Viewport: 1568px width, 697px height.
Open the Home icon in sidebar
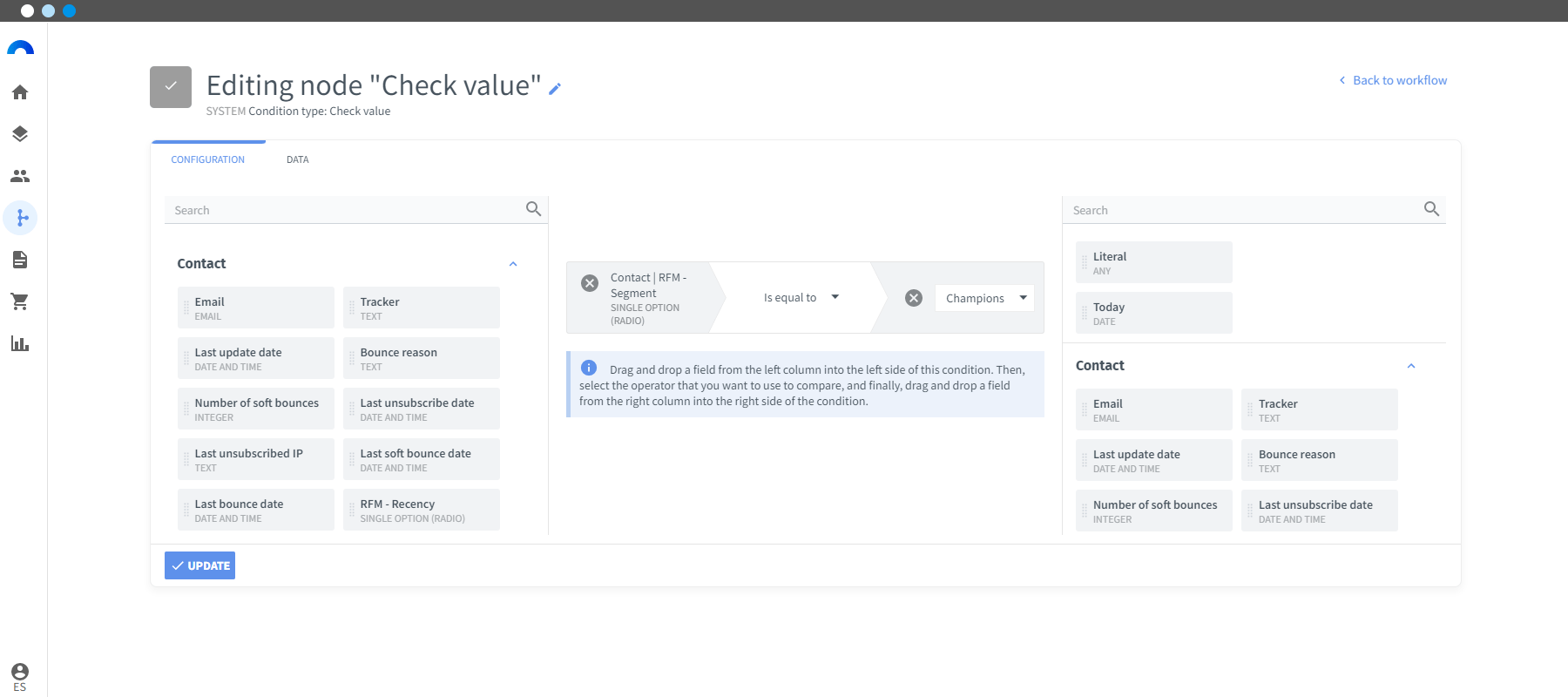[20, 92]
